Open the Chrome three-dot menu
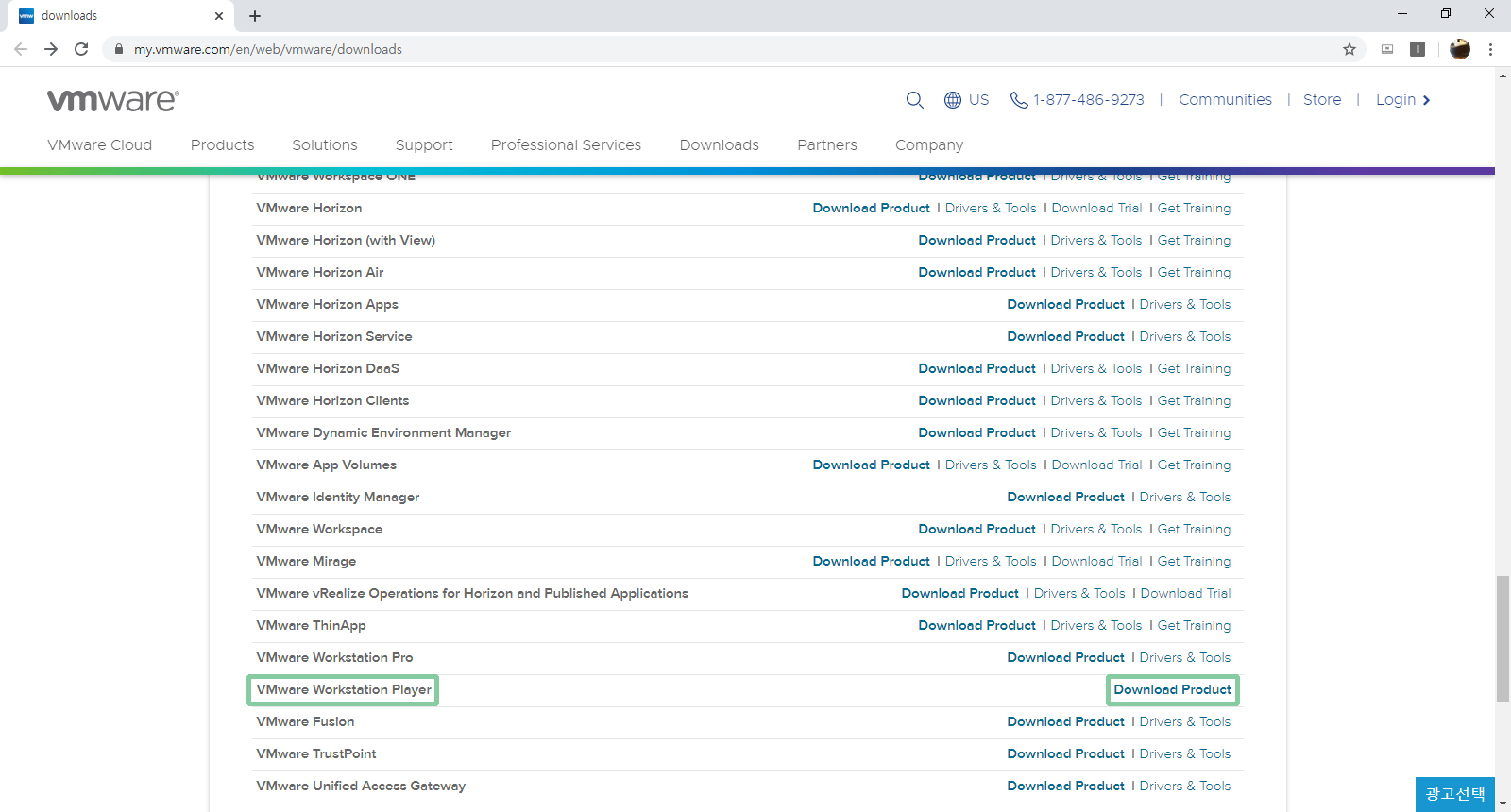The image size is (1511, 812). click(1490, 49)
